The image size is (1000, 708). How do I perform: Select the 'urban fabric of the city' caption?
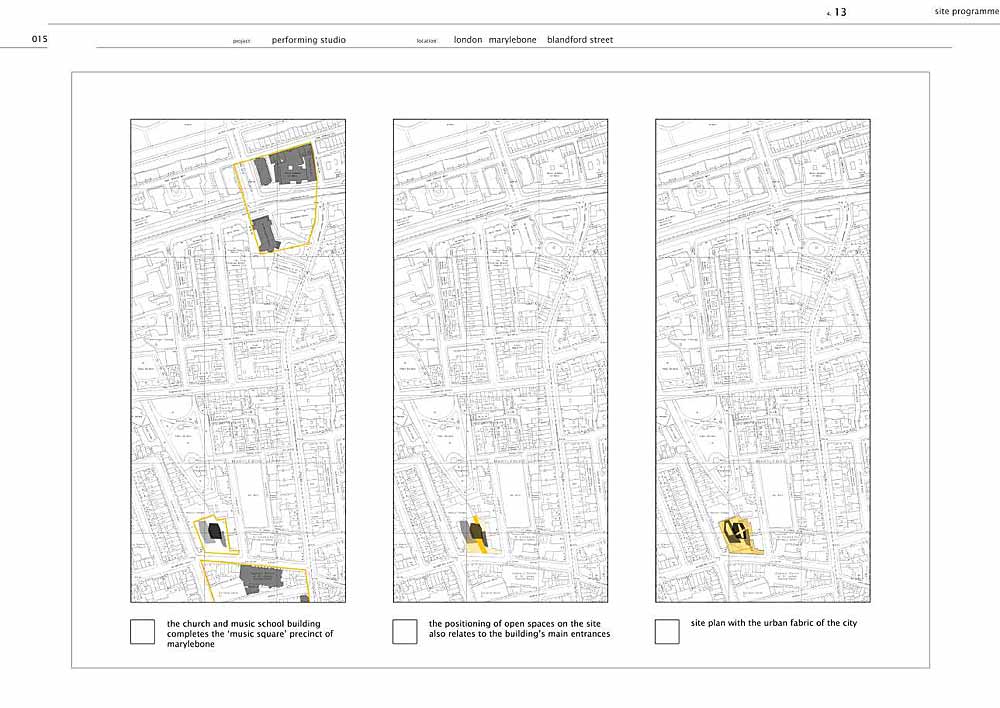tap(773, 624)
